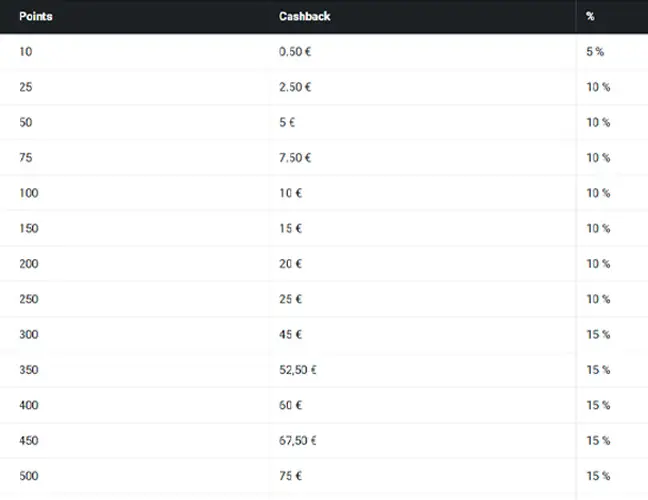The image size is (648, 500).
Task: Select the 7,50 € cashback cell
Action: coord(295,158)
